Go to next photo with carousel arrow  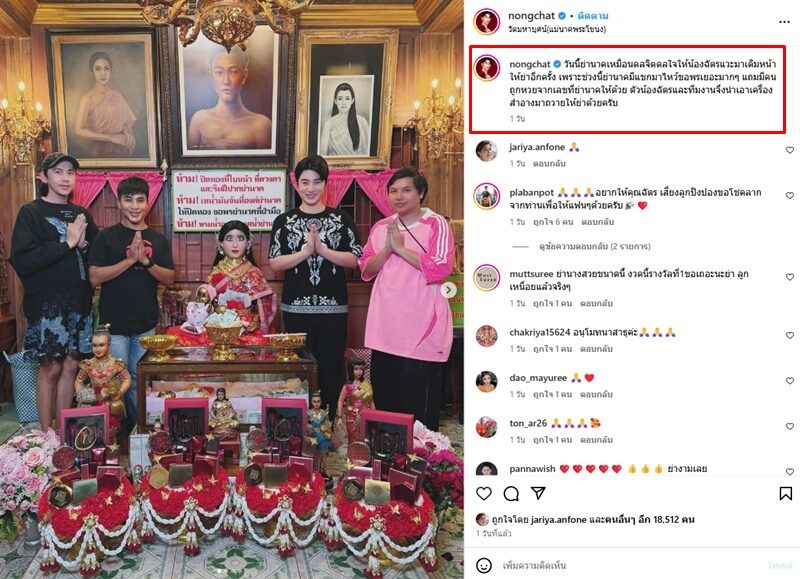448,290
